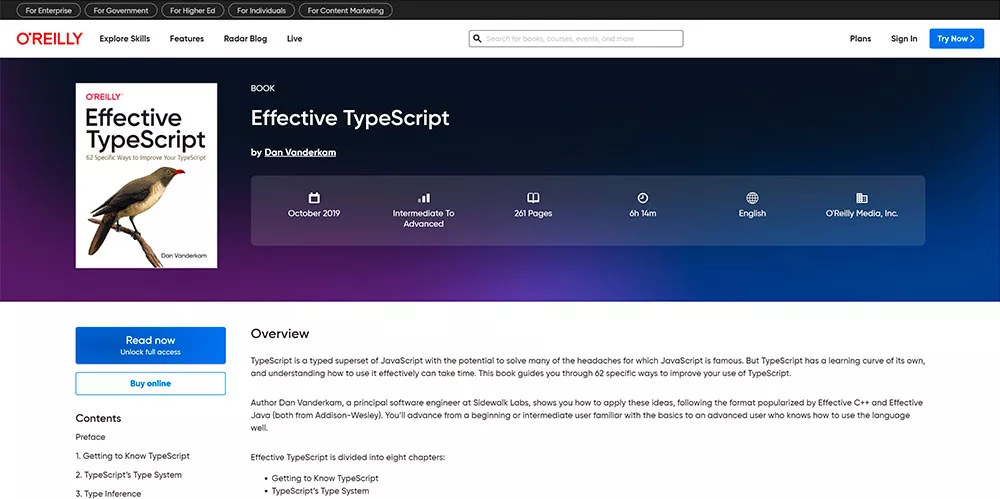Open the For Higher Ed tab
The width and height of the screenshot is (1000, 499).
tap(194, 10)
